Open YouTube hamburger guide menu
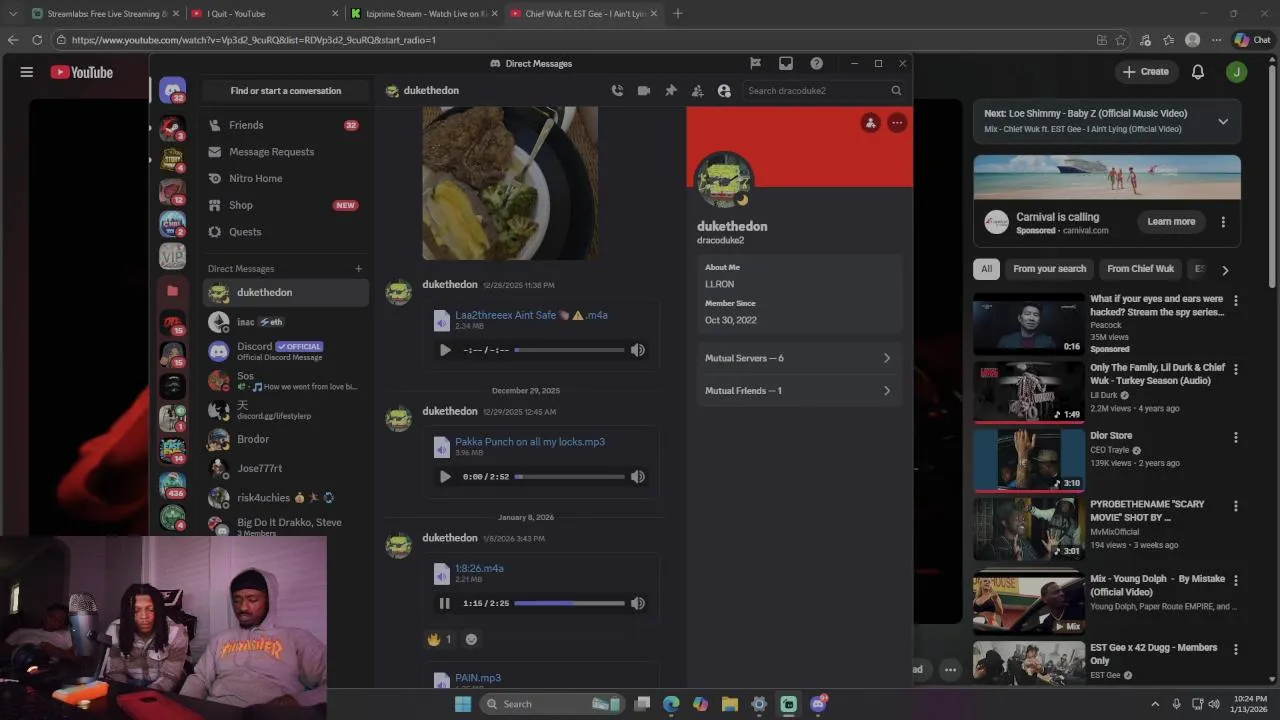 pos(27,72)
